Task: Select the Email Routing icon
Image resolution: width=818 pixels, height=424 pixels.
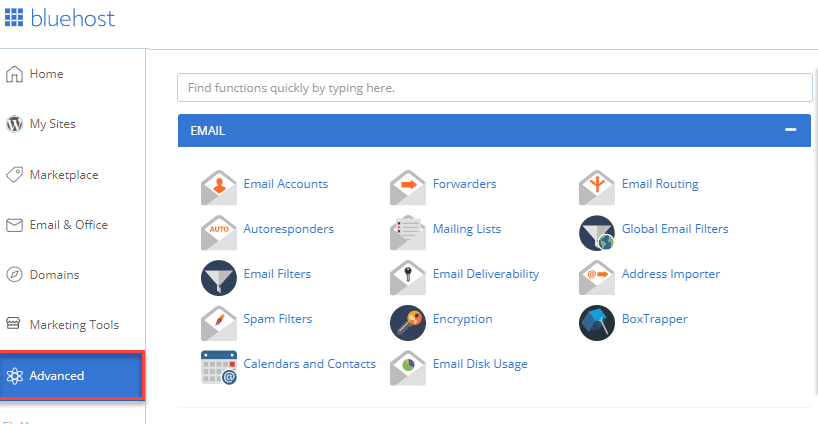Action: point(597,187)
